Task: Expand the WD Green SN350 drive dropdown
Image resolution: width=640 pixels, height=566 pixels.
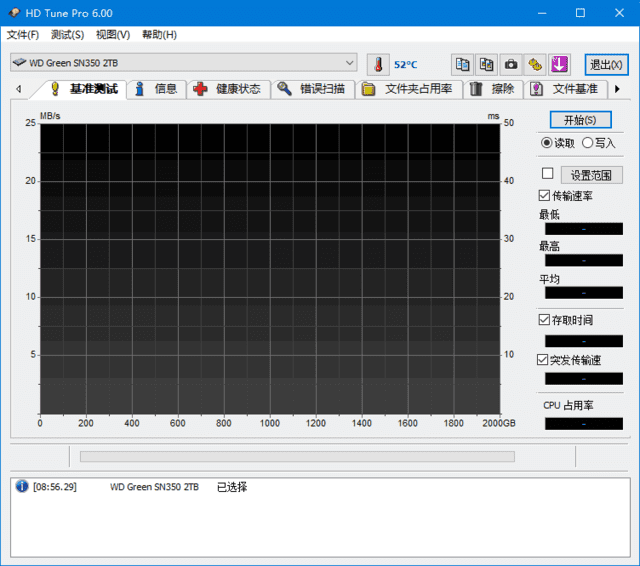Action: (349, 63)
